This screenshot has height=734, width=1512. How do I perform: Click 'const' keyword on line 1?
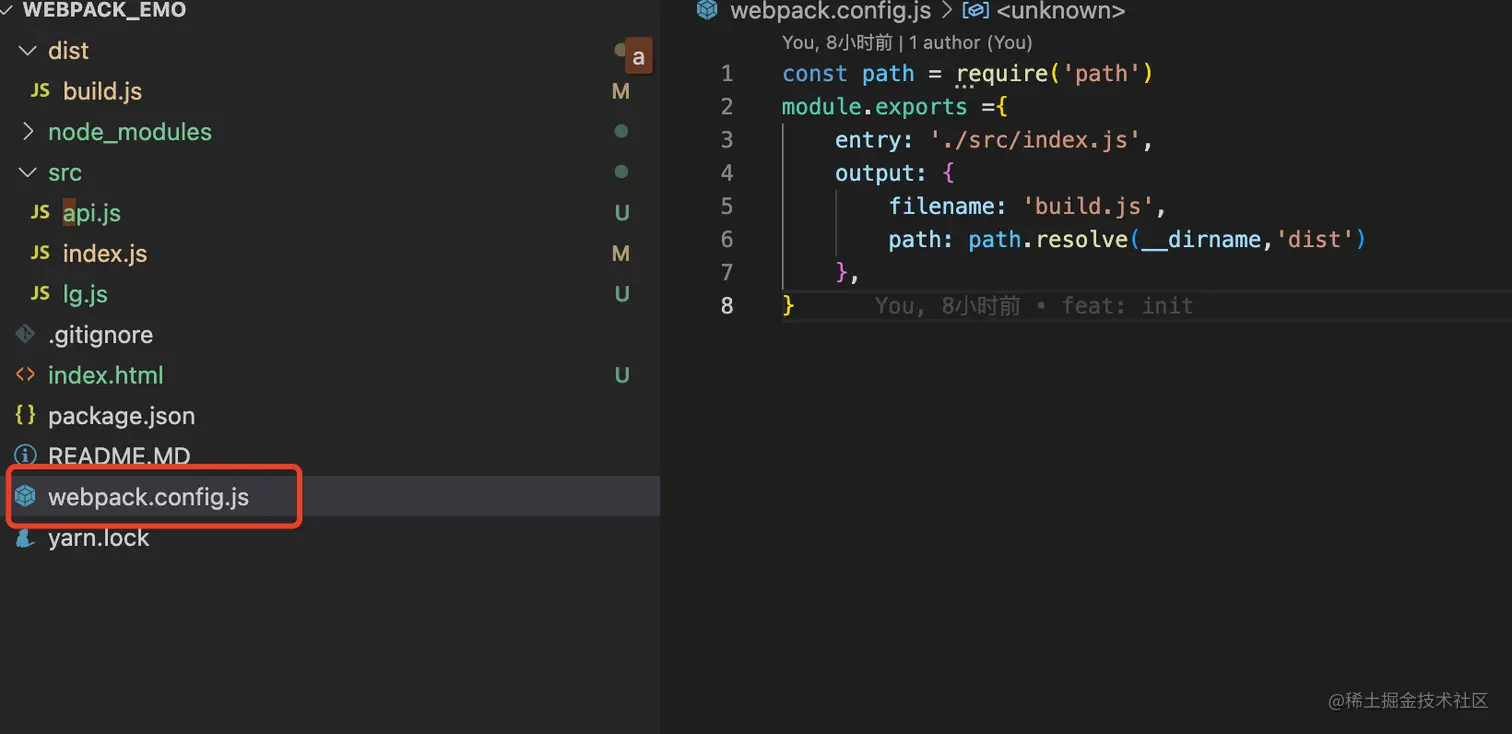[x=815, y=74]
